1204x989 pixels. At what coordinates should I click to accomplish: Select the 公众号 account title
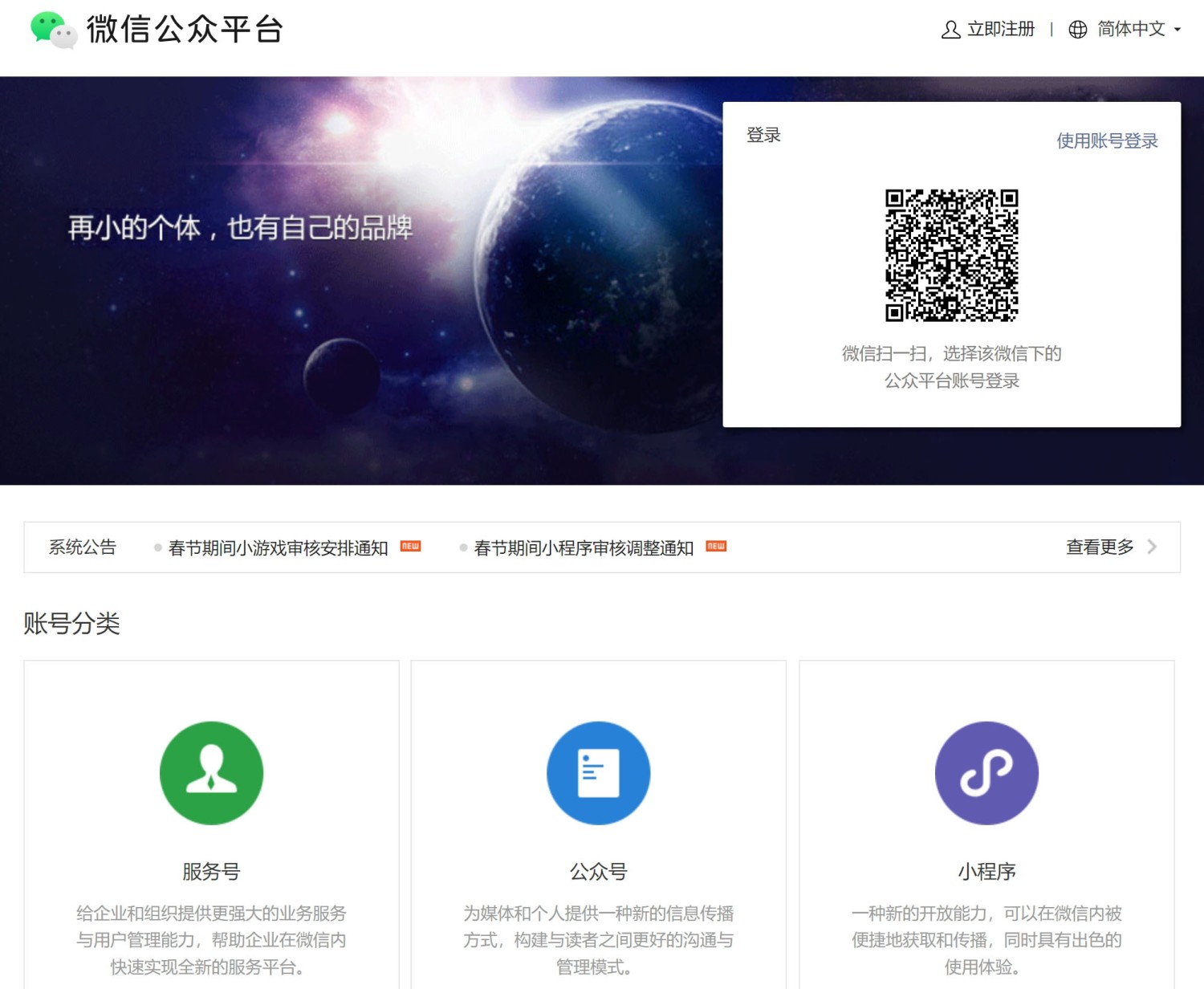tap(598, 871)
